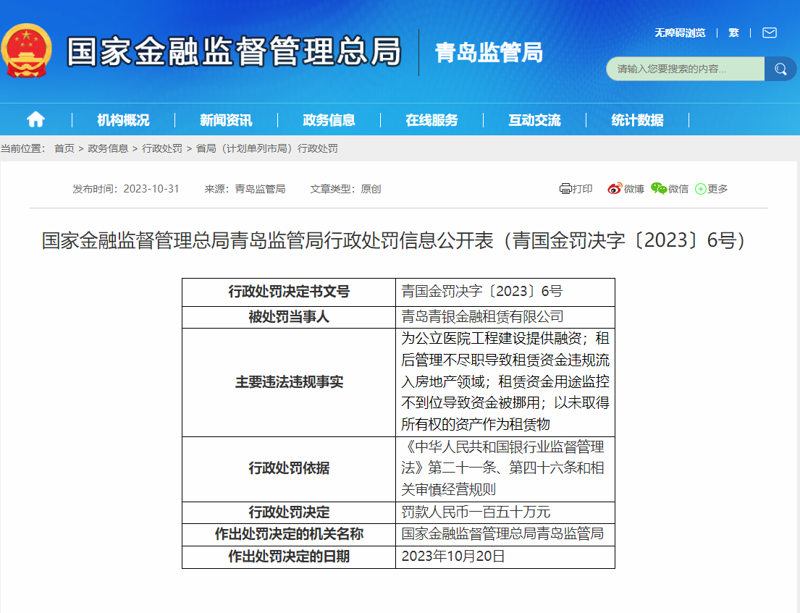Click the 作出处罚决定的日期 row header
The width and height of the screenshot is (800, 613).
coord(289,556)
